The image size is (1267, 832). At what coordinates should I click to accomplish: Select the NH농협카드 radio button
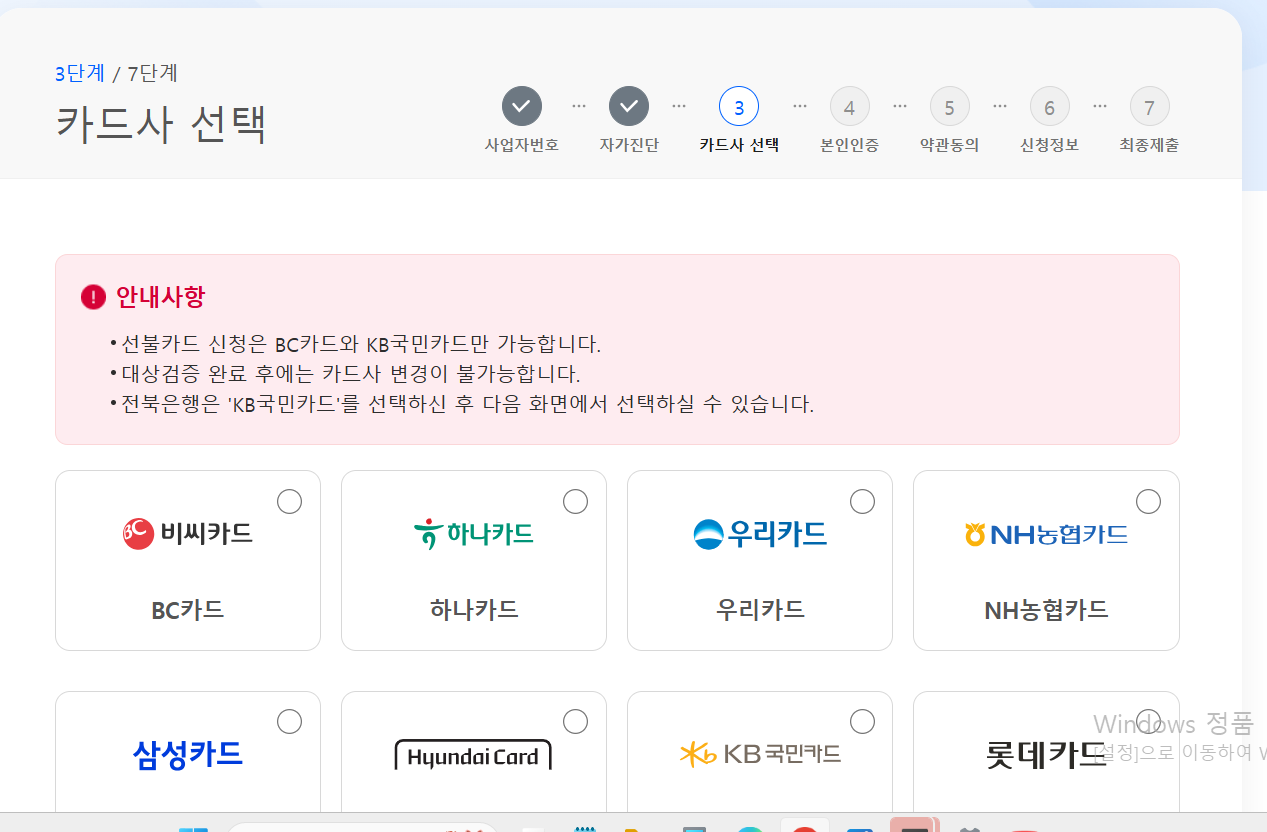click(1148, 501)
